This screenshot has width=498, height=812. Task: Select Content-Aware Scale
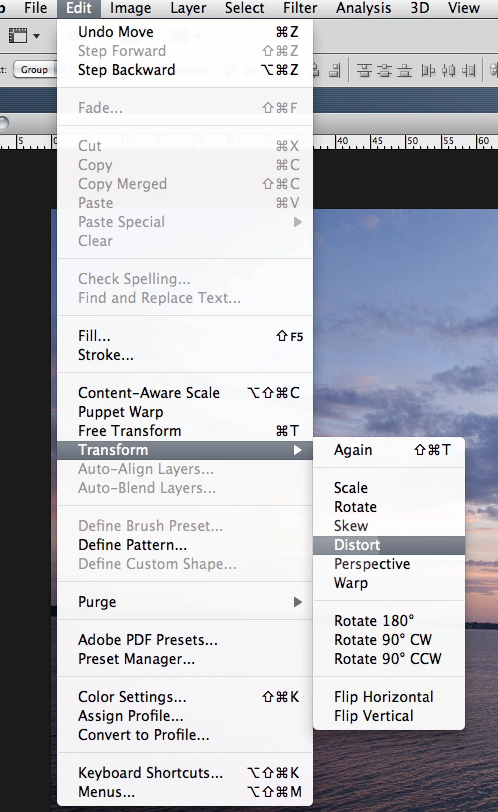coord(185,393)
